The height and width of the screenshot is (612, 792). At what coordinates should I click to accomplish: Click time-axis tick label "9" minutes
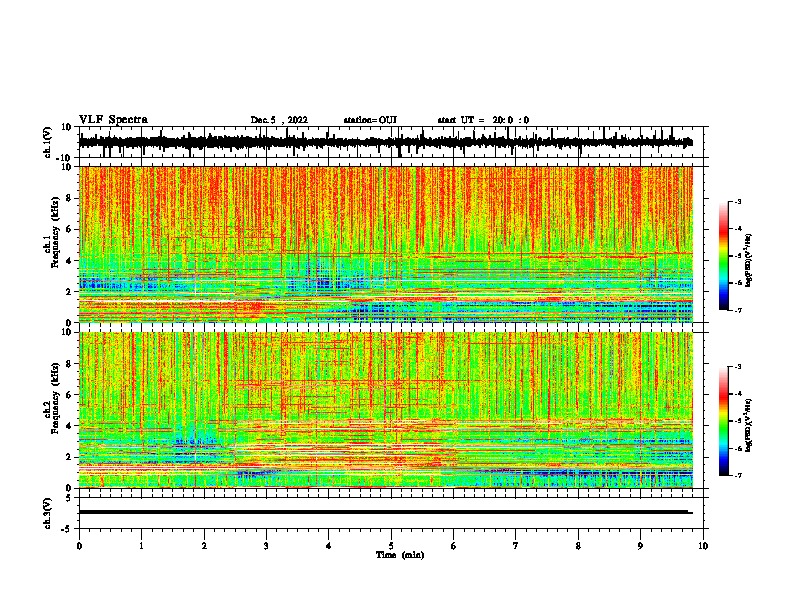pyautogui.click(x=640, y=546)
